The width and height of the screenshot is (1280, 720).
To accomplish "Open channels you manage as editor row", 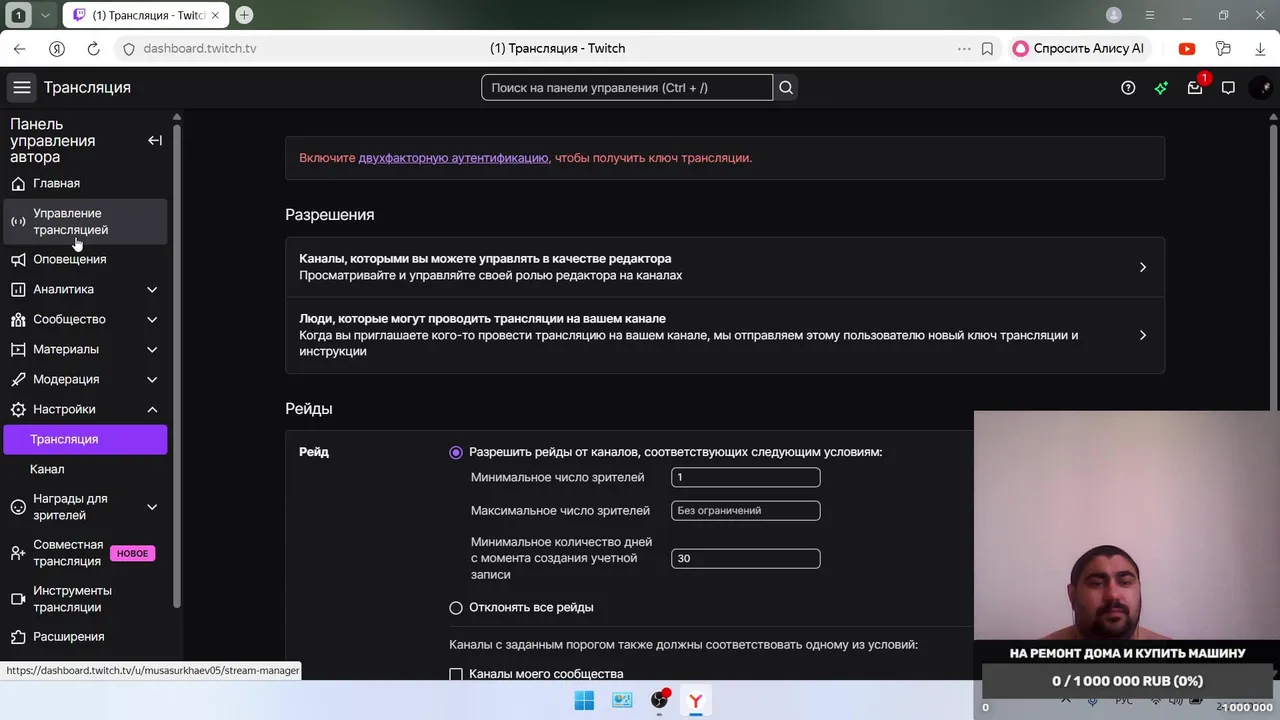I will click(725, 267).
